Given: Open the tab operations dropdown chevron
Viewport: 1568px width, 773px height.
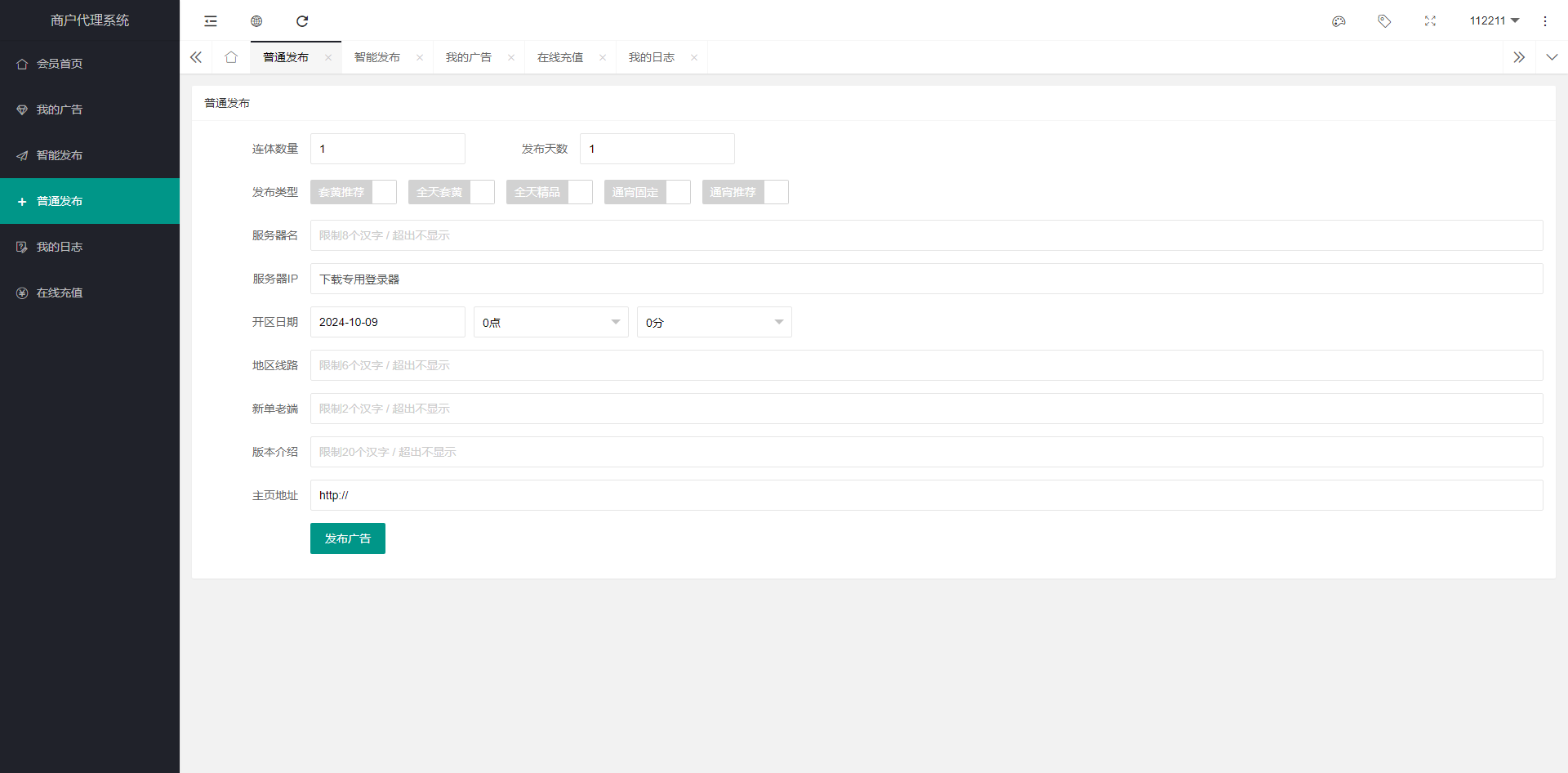Looking at the screenshot, I should pos(1552,57).
